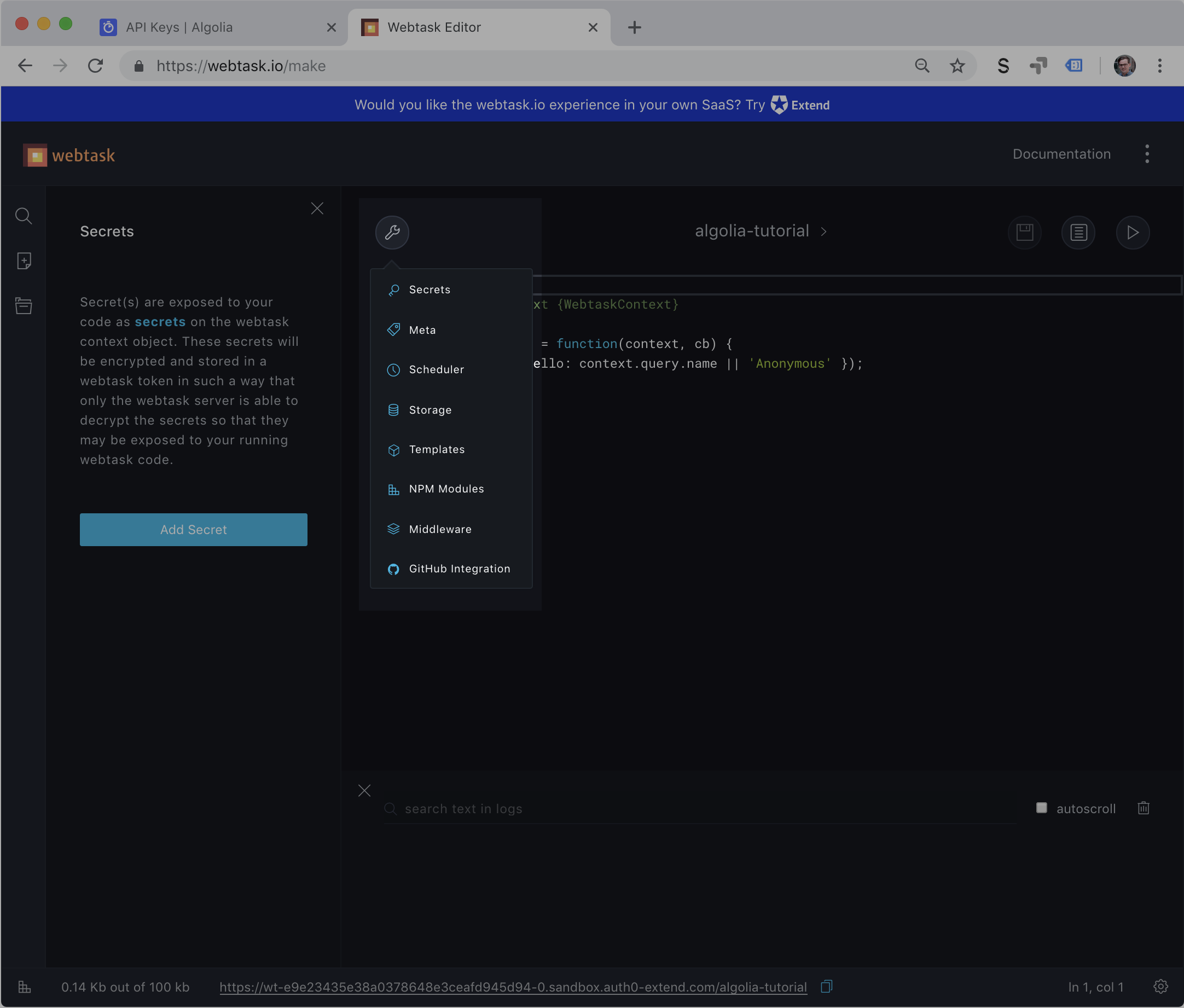
Task: Open the webtasks archive list icon
Action: 24,306
